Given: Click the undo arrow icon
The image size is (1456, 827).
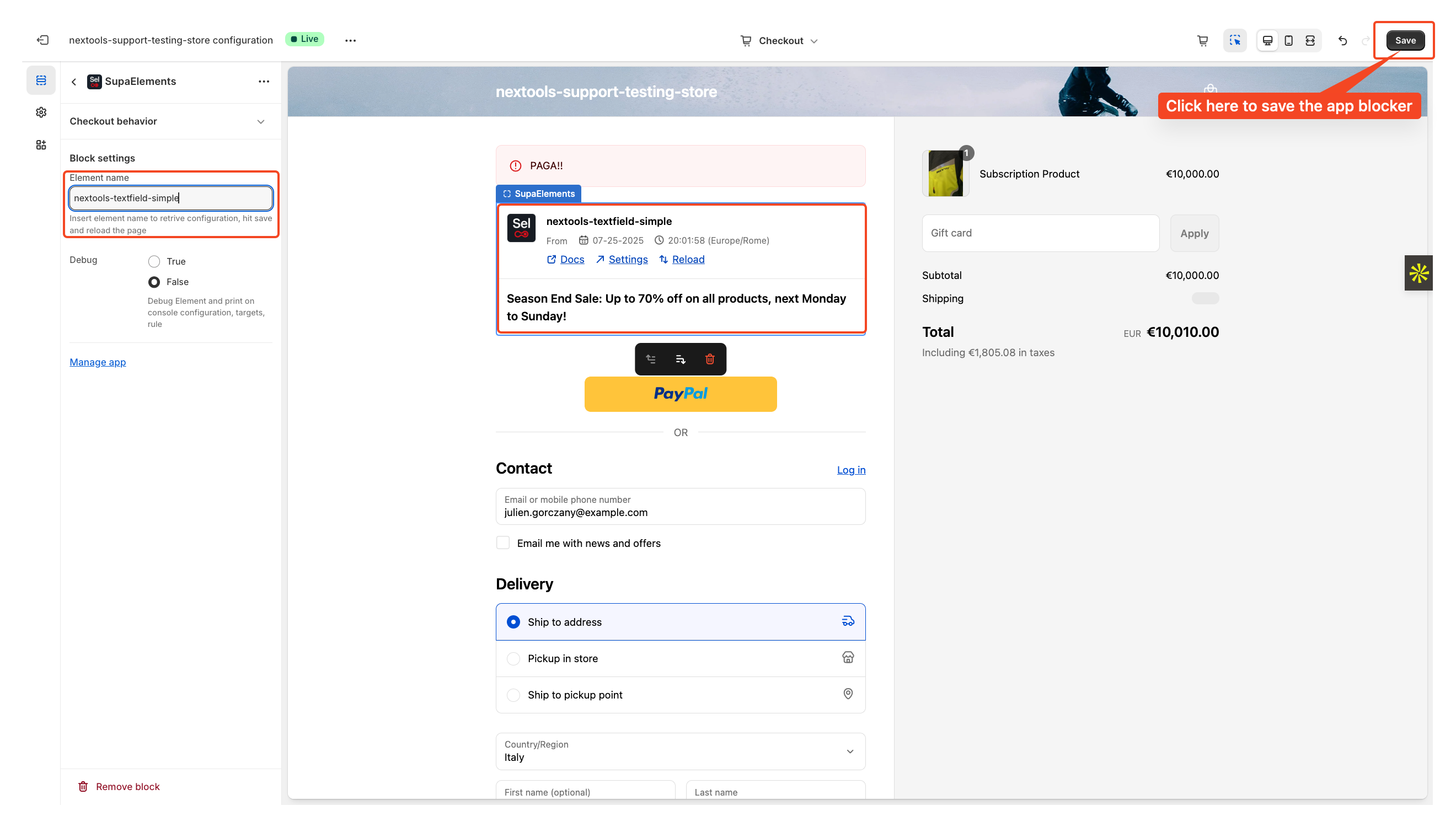Looking at the screenshot, I should [1342, 40].
